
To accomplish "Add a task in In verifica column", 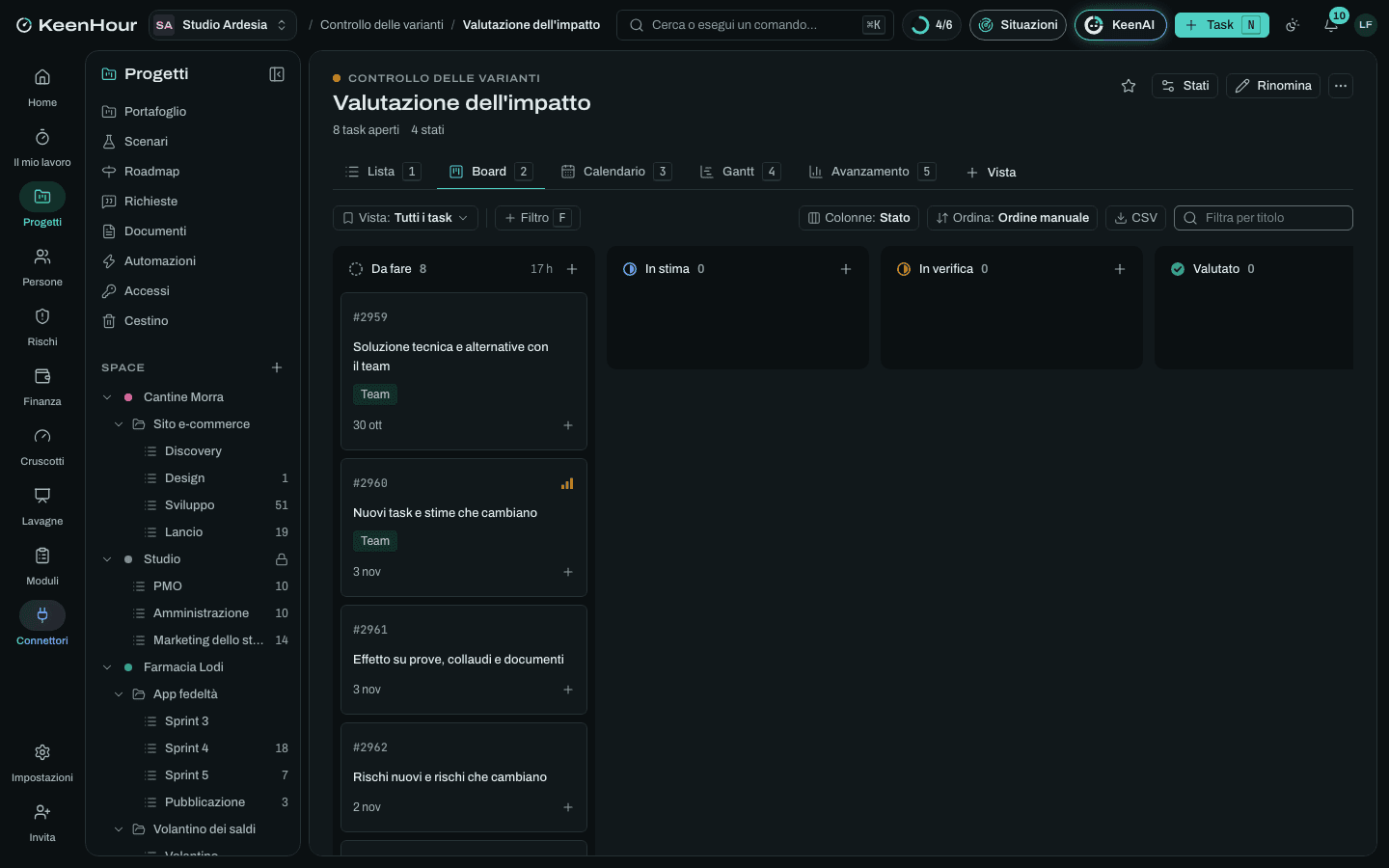I will click(x=1120, y=269).
